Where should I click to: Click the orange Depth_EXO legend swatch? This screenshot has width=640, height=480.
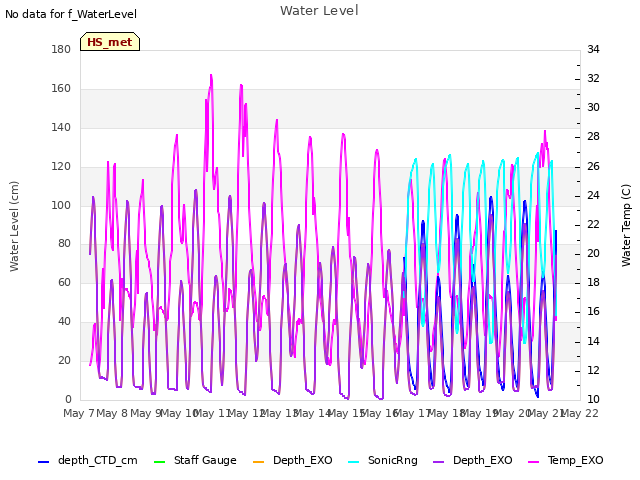coord(259,462)
